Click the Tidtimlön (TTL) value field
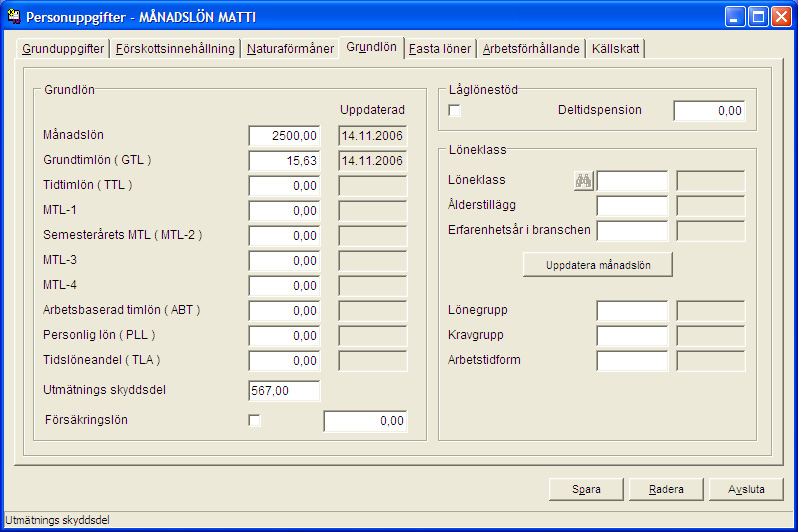Image resolution: width=798 pixels, height=532 pixels. [284, 186]
